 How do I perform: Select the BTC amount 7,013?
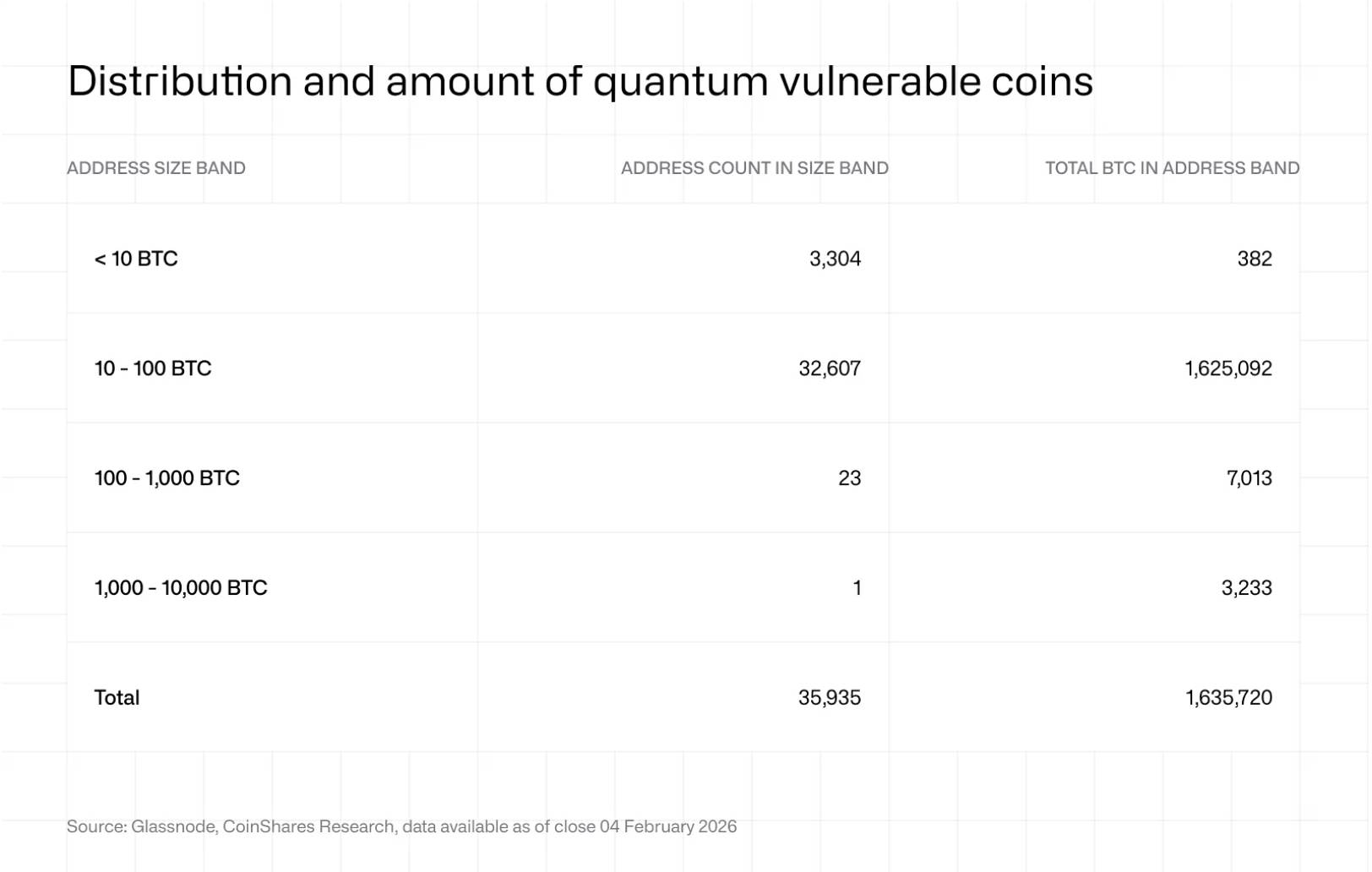1249,478
